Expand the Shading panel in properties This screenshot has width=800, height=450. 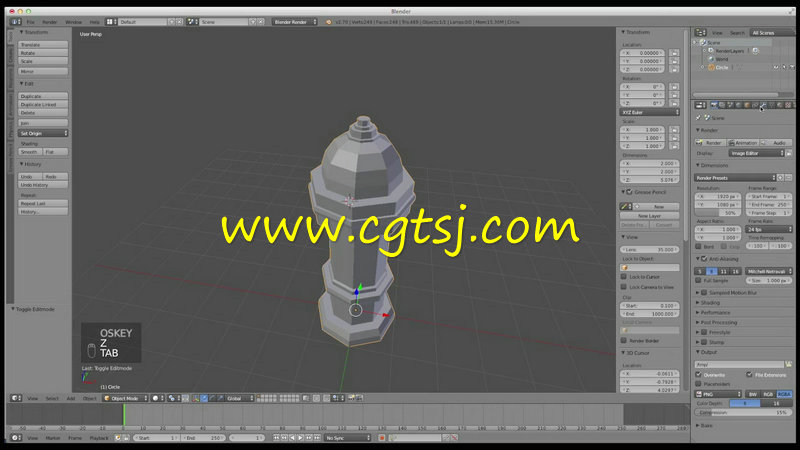710,303
